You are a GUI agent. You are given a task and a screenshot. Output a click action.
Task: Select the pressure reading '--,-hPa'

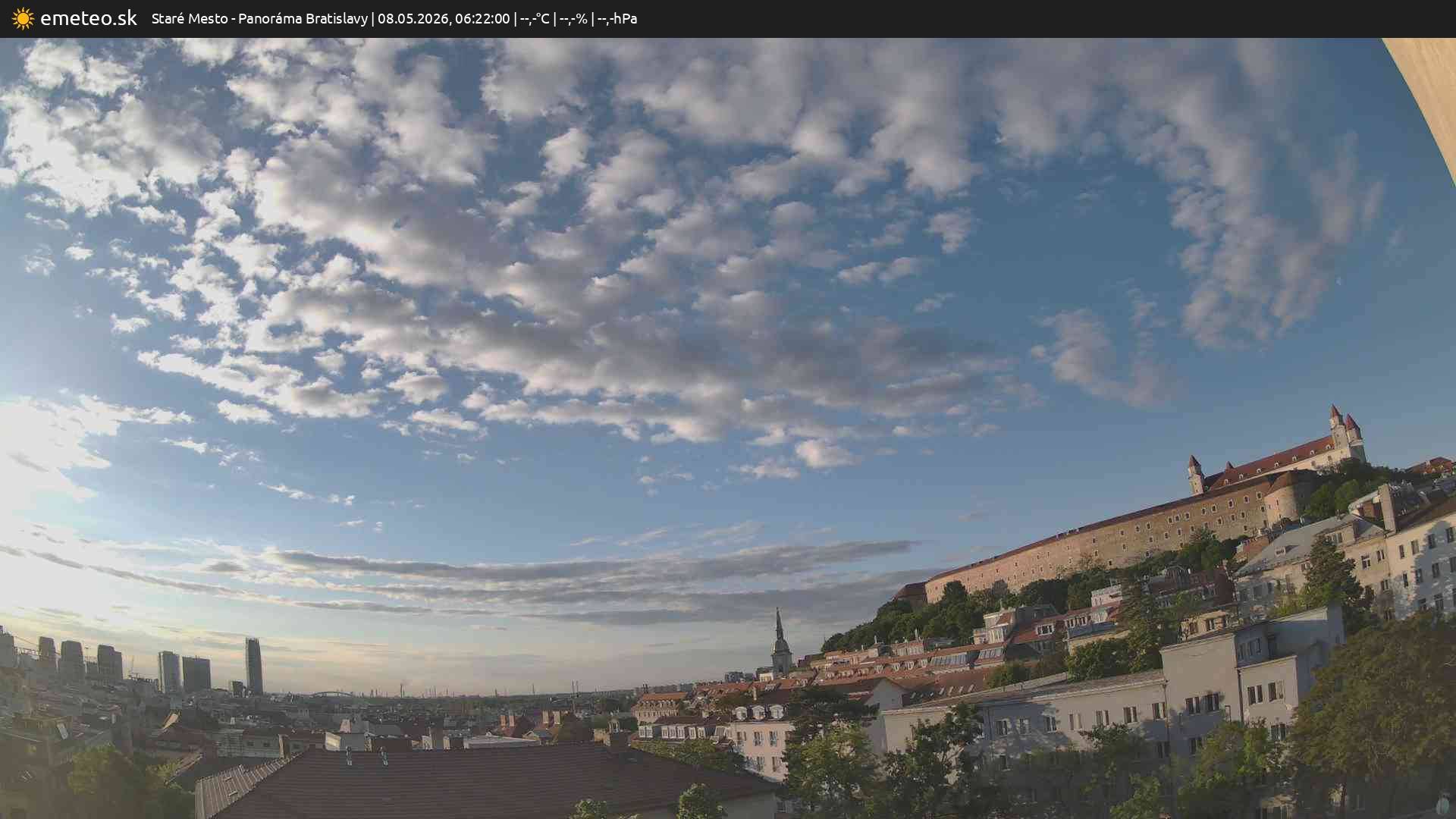pos(617,19)
